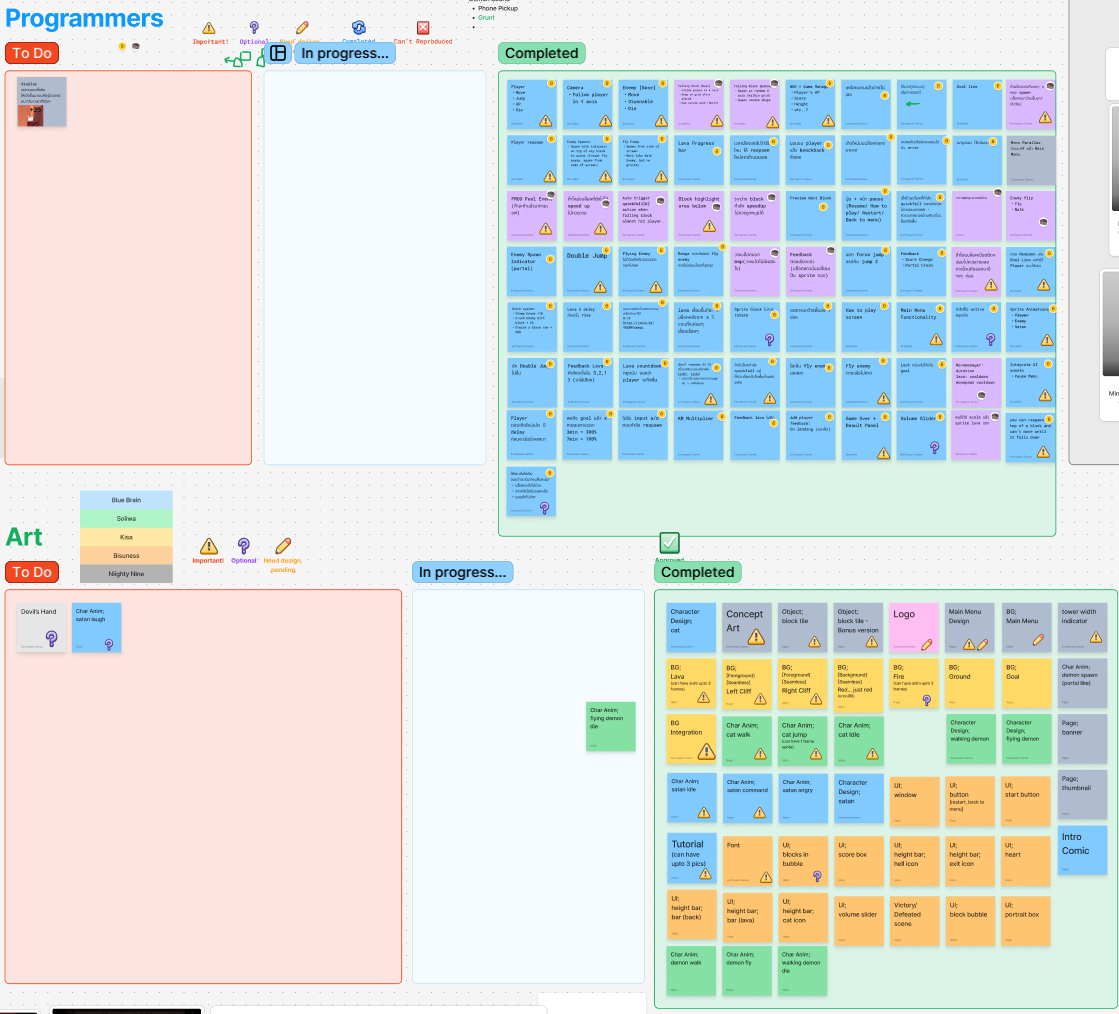Click warning icon on Main Menu Functionality note
Screen dimensions: 1119x1014
tap(936, 339)
